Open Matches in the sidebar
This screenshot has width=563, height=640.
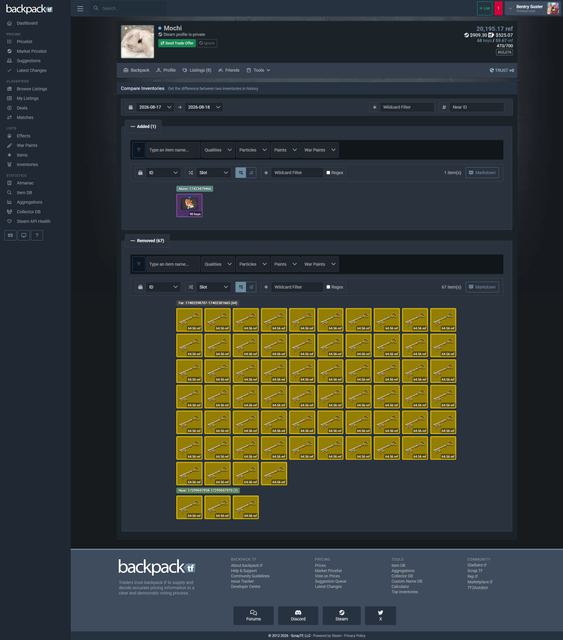point(24,118)
